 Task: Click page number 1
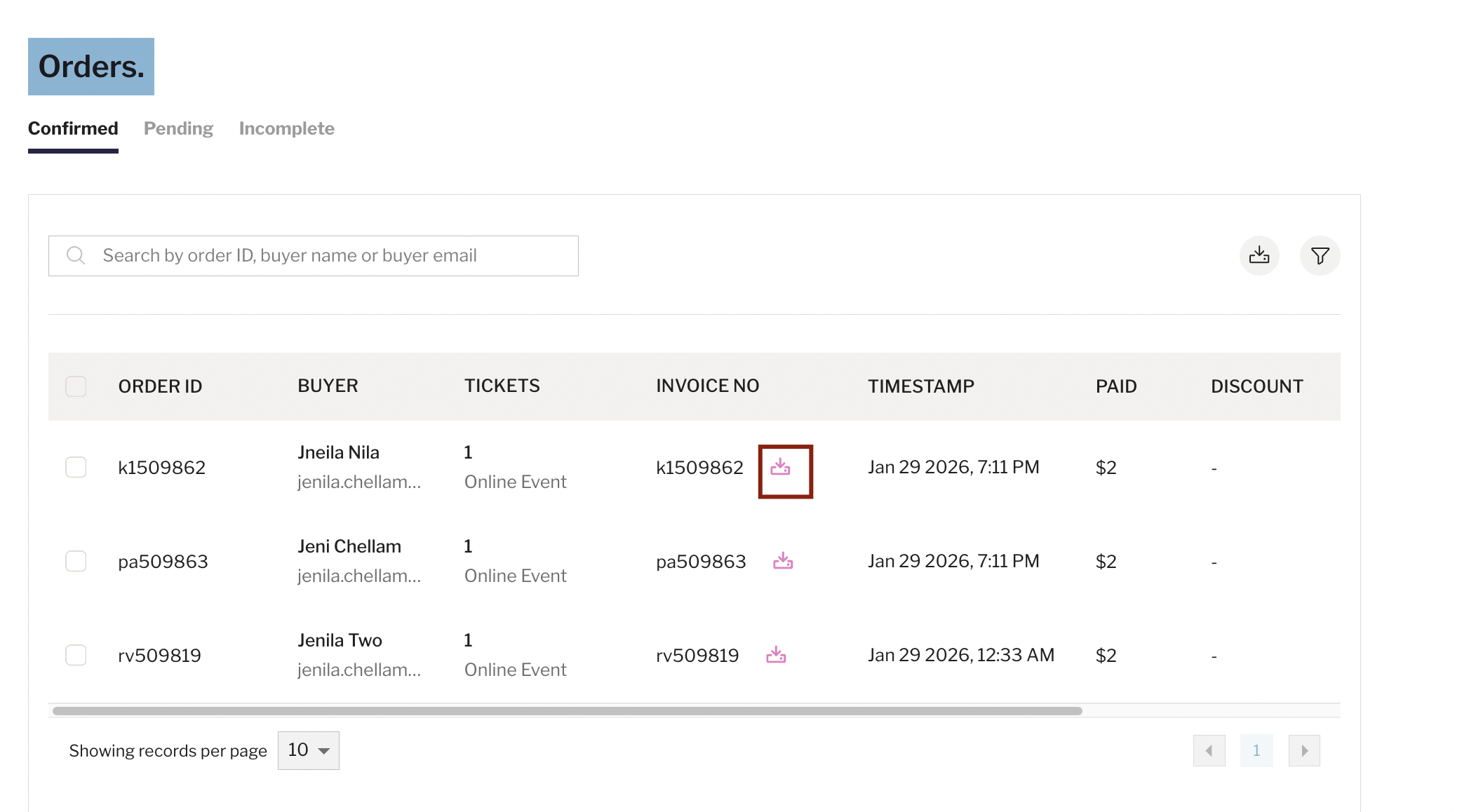[x=1256, y=751]
